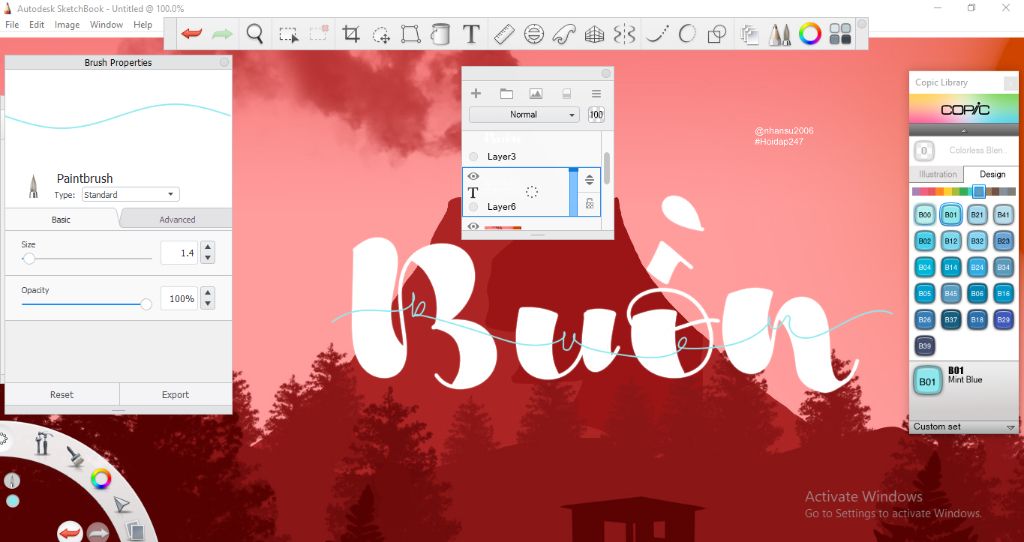Increase brush Size with the up stepper
This screenshot has width=1024, height=542.
[208, 247]
